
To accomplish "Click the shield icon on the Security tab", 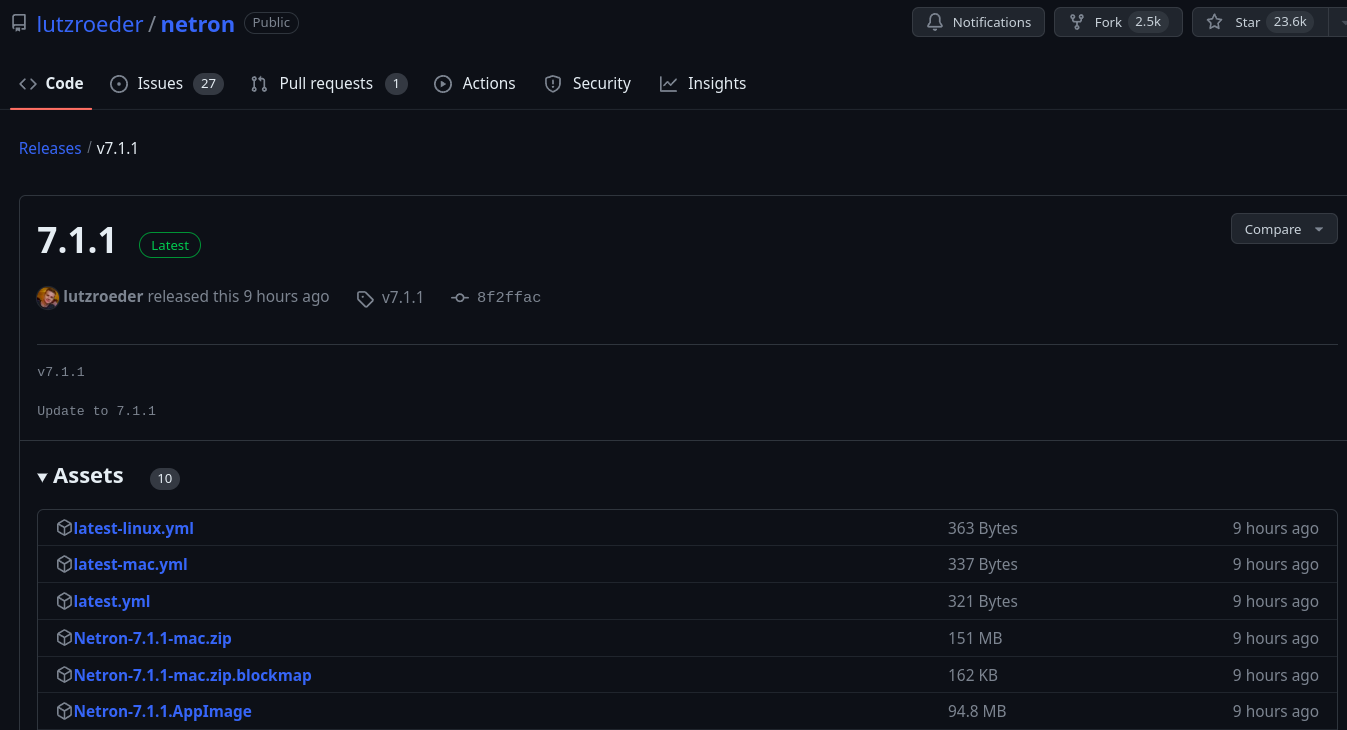I will [553, 83].
